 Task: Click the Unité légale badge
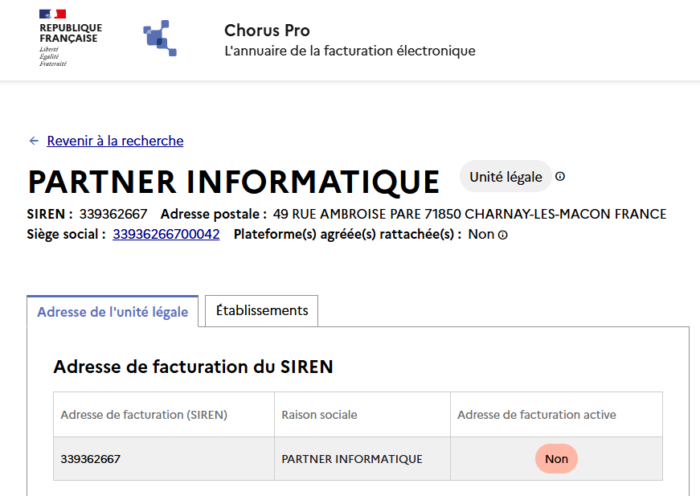point(505,177)
